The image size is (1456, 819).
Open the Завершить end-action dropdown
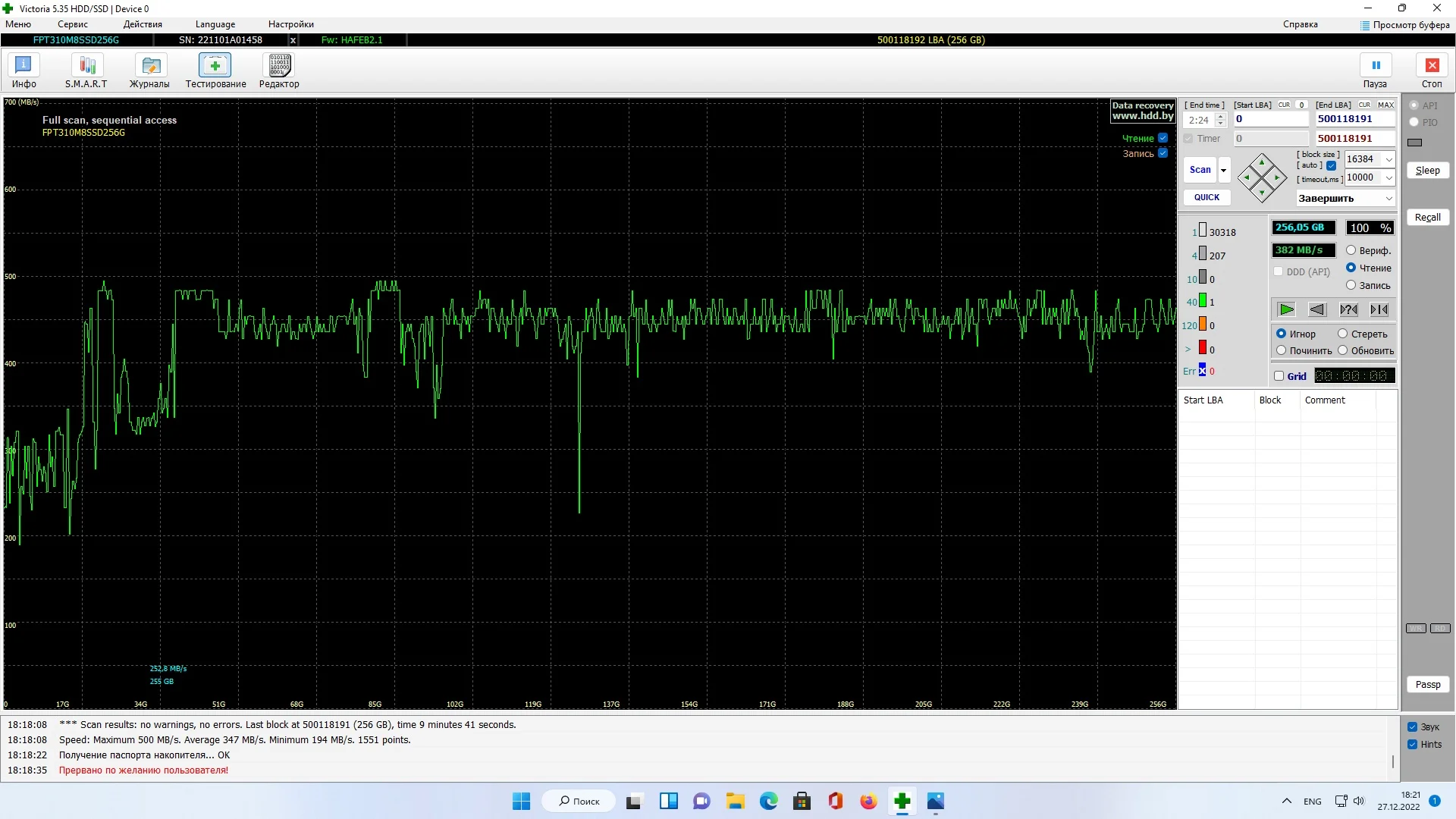coord(1389,199)
